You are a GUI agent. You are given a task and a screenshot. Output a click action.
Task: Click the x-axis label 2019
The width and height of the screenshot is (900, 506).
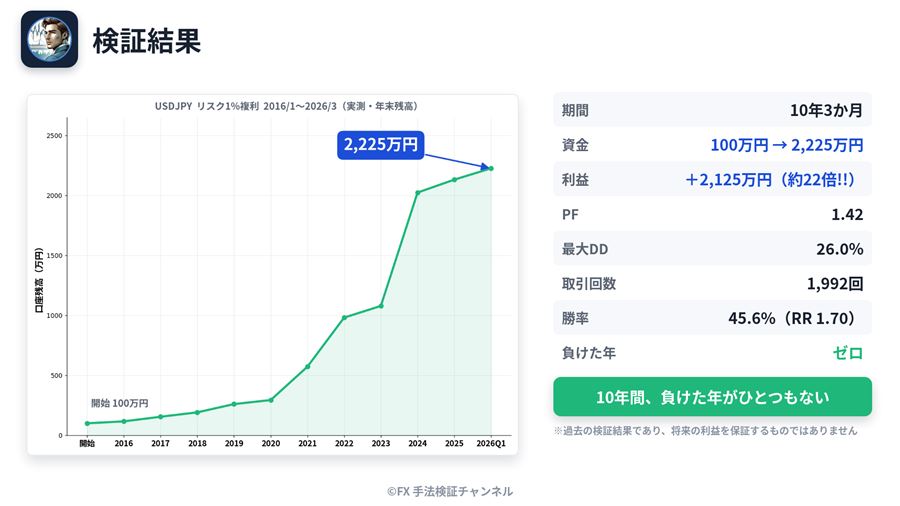coord(234,443)
